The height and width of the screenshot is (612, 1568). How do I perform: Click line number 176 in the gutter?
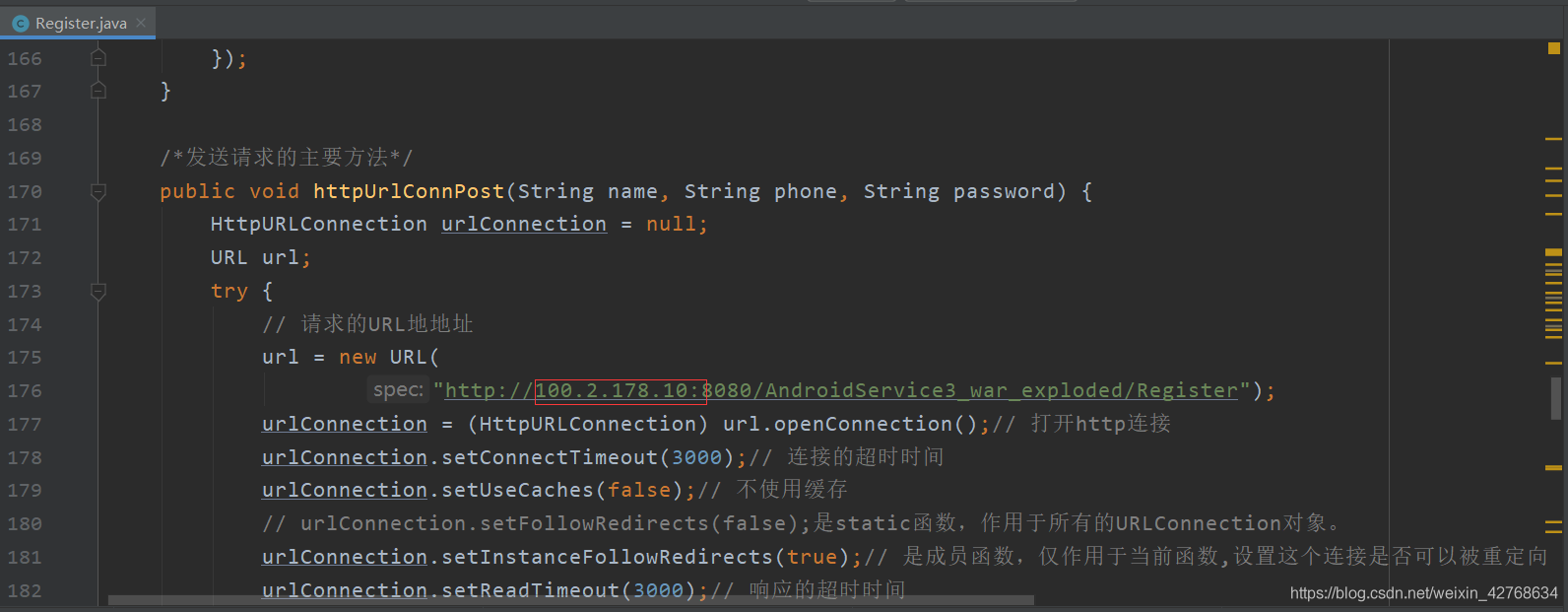[x=25, y=391]
